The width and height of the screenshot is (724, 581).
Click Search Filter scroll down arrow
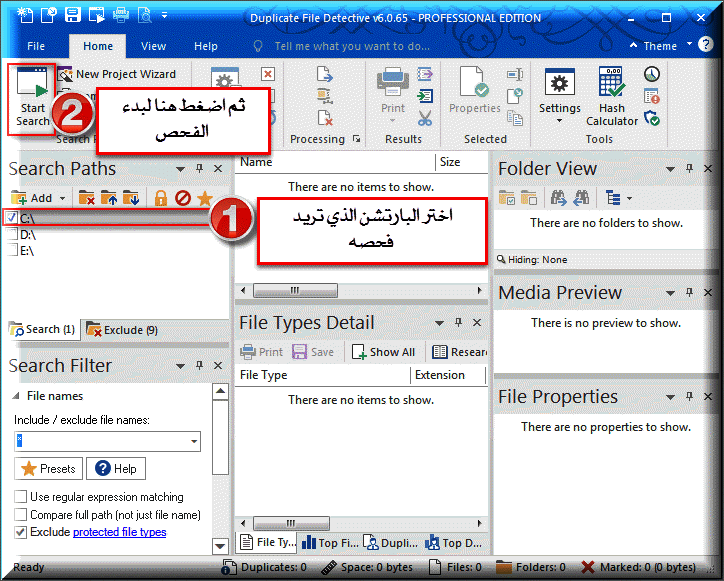220,546
